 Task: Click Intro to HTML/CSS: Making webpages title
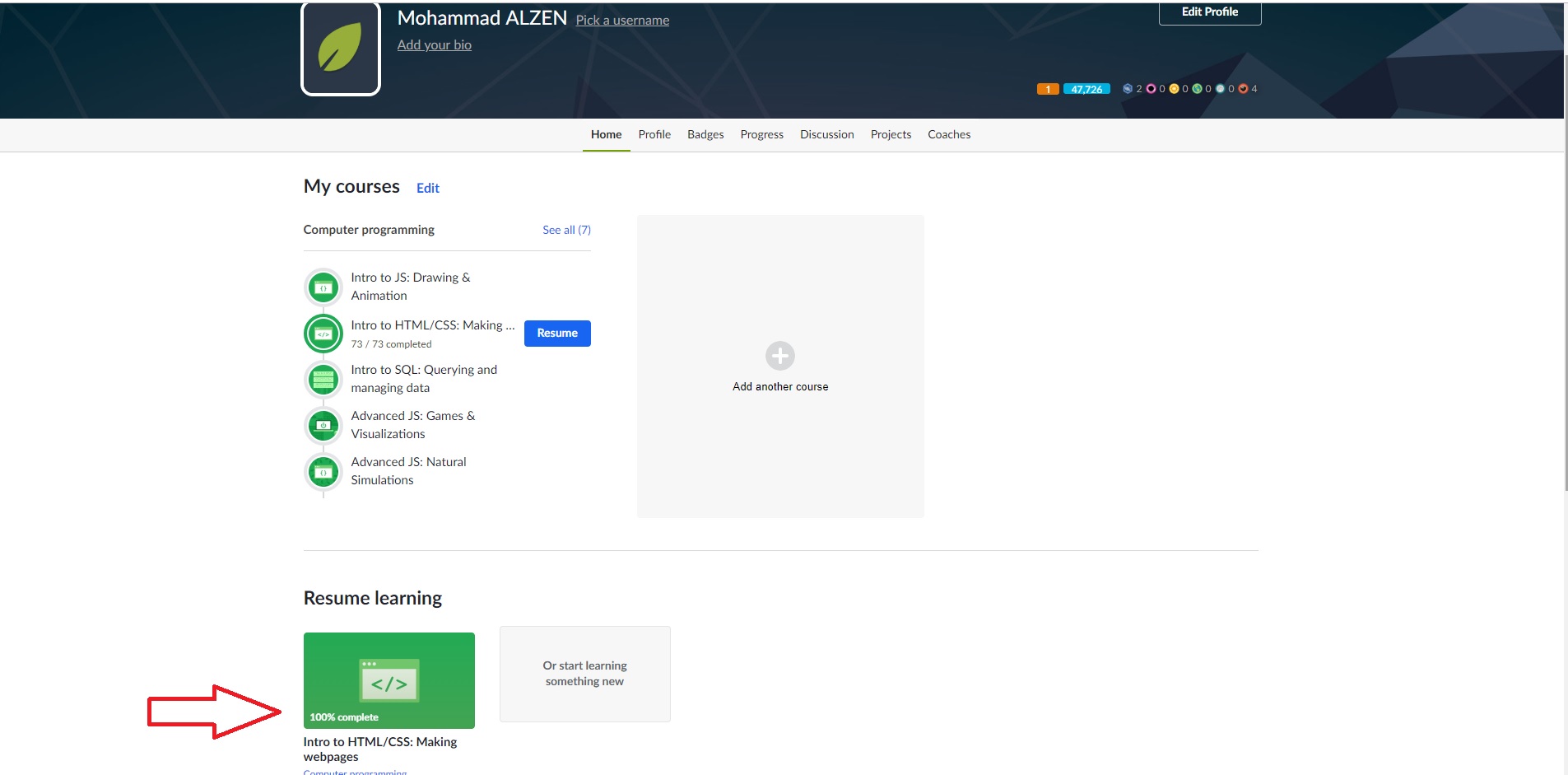point(380,749)
